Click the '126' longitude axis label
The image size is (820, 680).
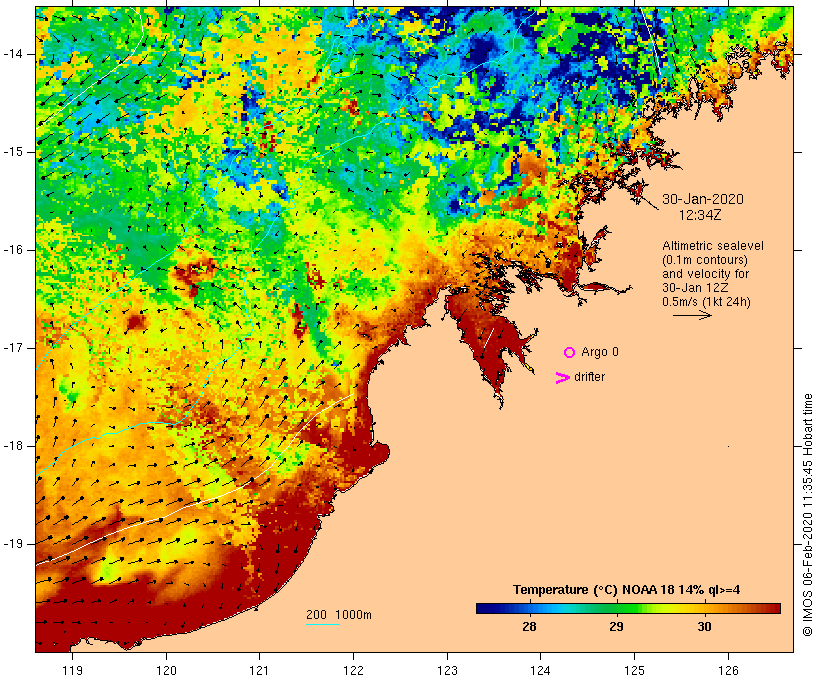click(728, 670)
